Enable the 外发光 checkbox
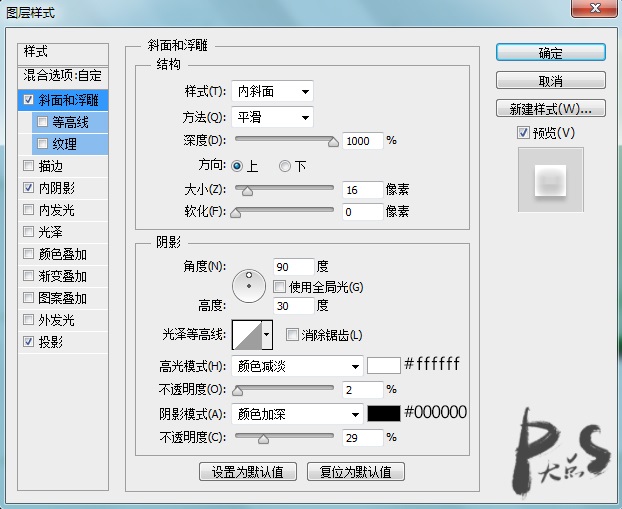 tap(28, 319)
